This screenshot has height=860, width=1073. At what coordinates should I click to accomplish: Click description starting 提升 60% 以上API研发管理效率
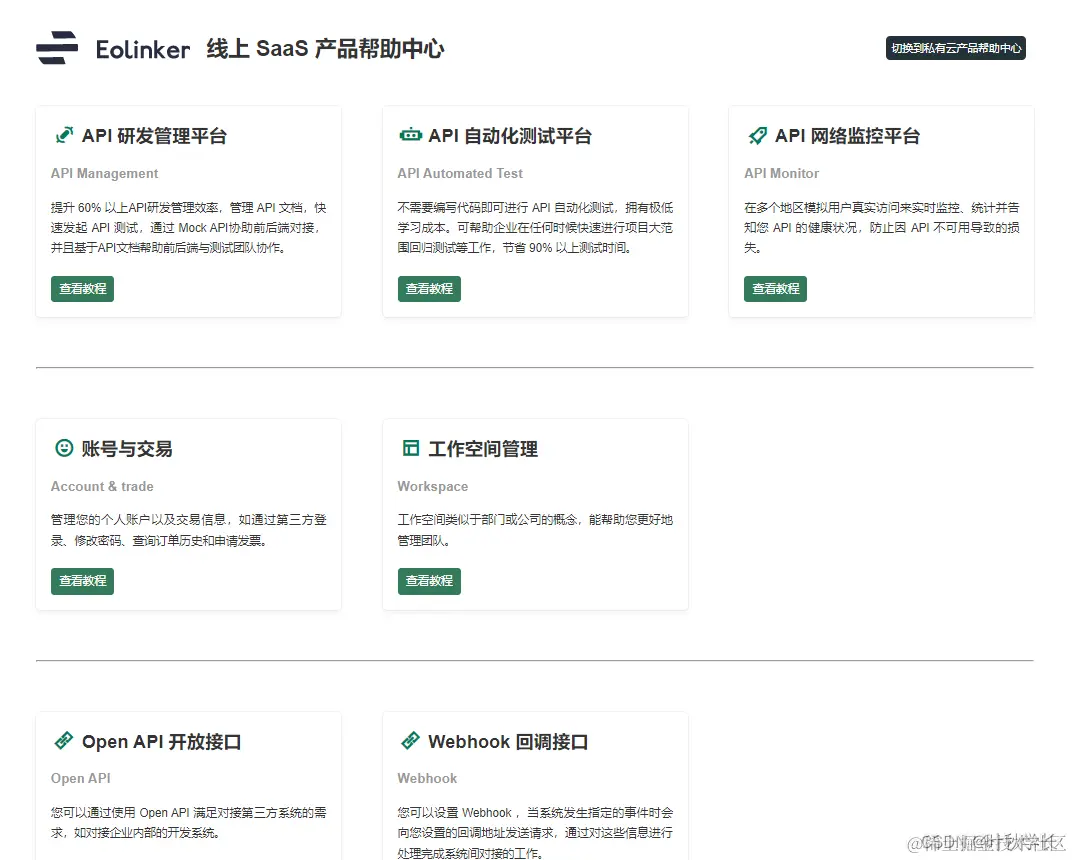tap(188, 228)
